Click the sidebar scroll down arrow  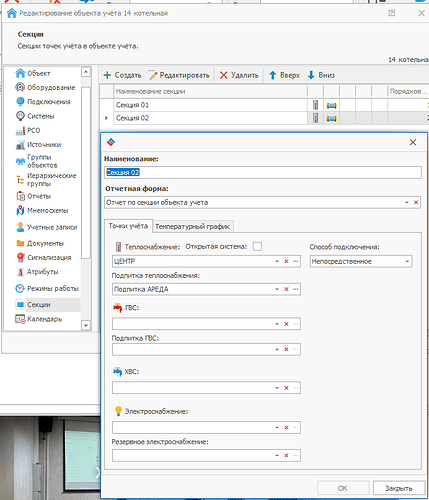86,325
